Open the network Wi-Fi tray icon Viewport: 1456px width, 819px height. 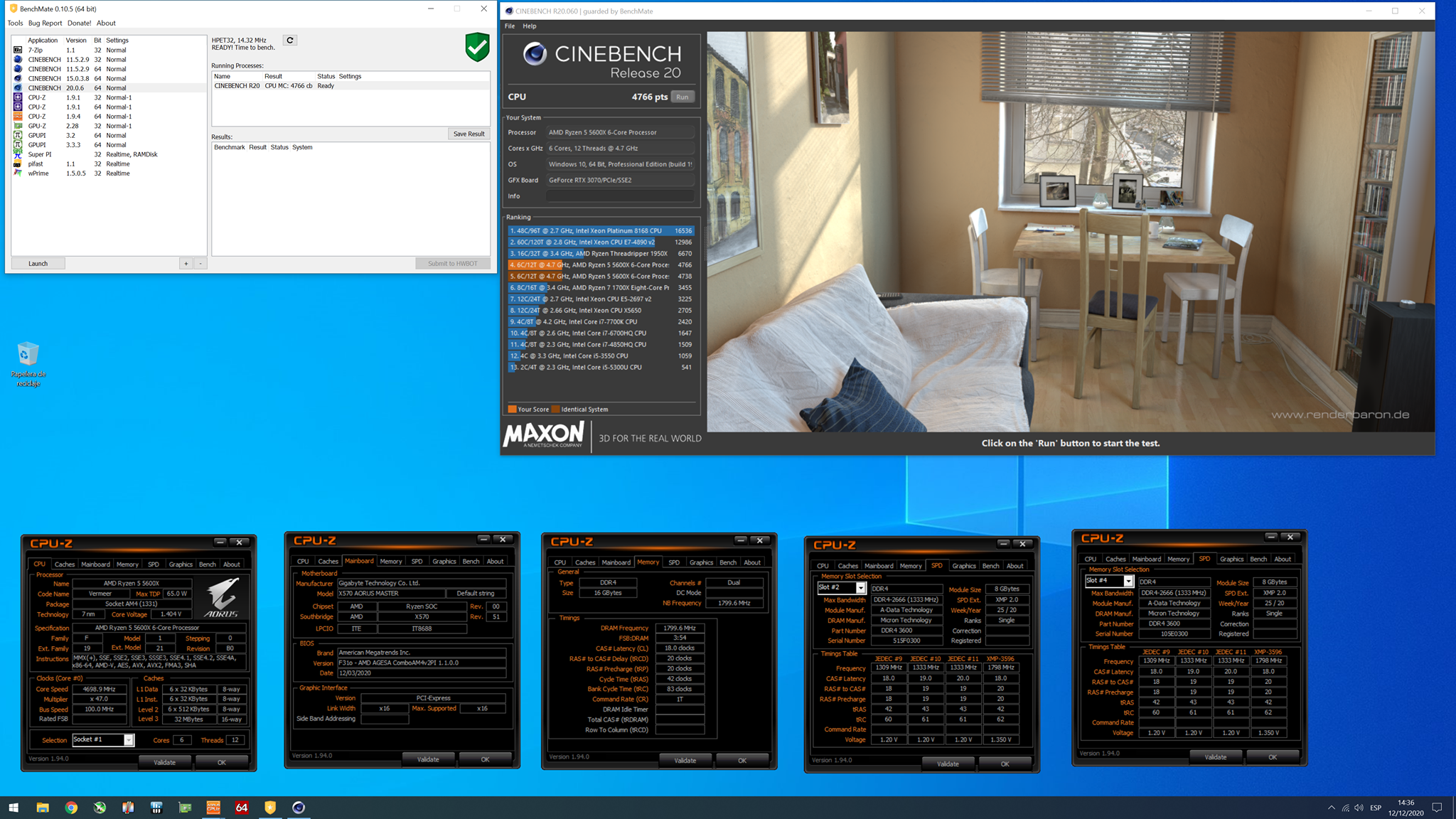1345,808
